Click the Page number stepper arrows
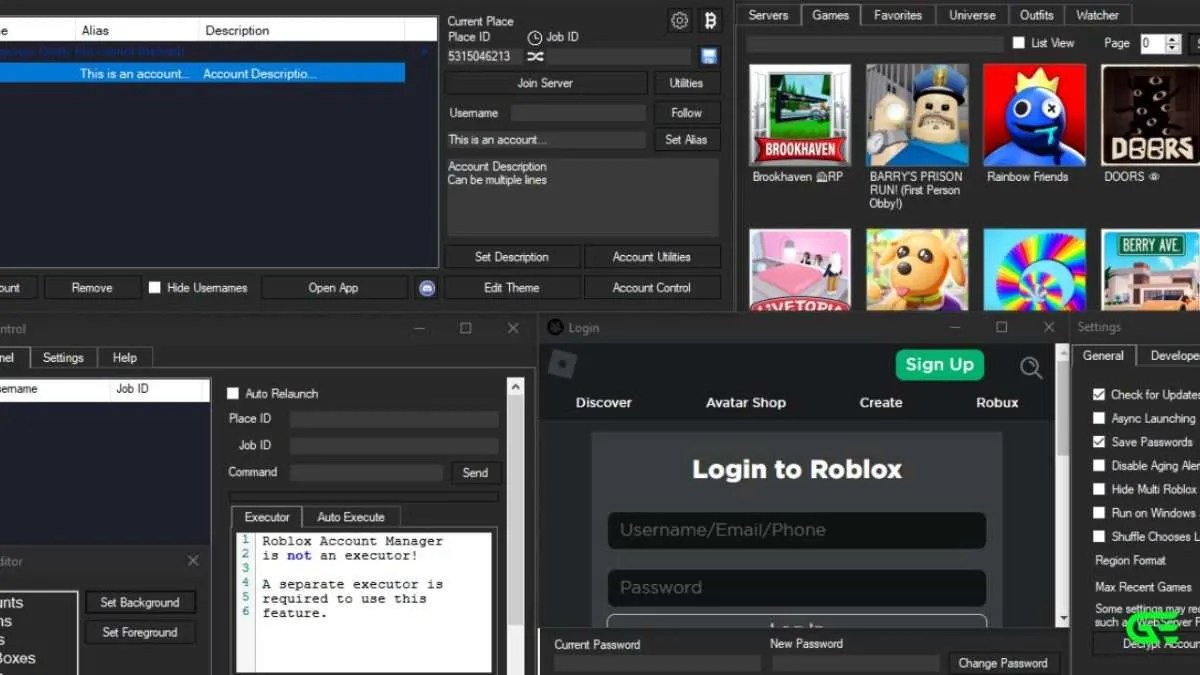The height and width of the screenshot is (675, 1200). pos(1173,43)
